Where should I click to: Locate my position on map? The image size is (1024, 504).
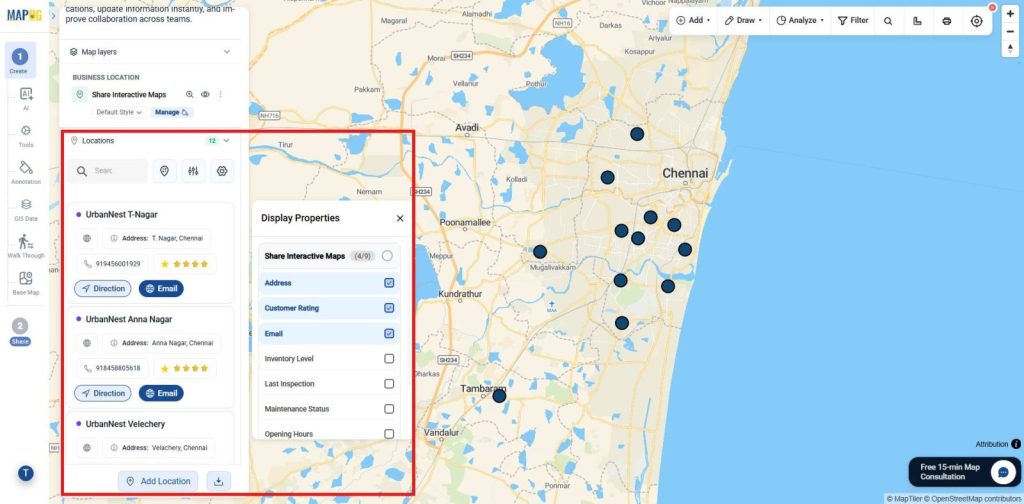click(976, 20)
